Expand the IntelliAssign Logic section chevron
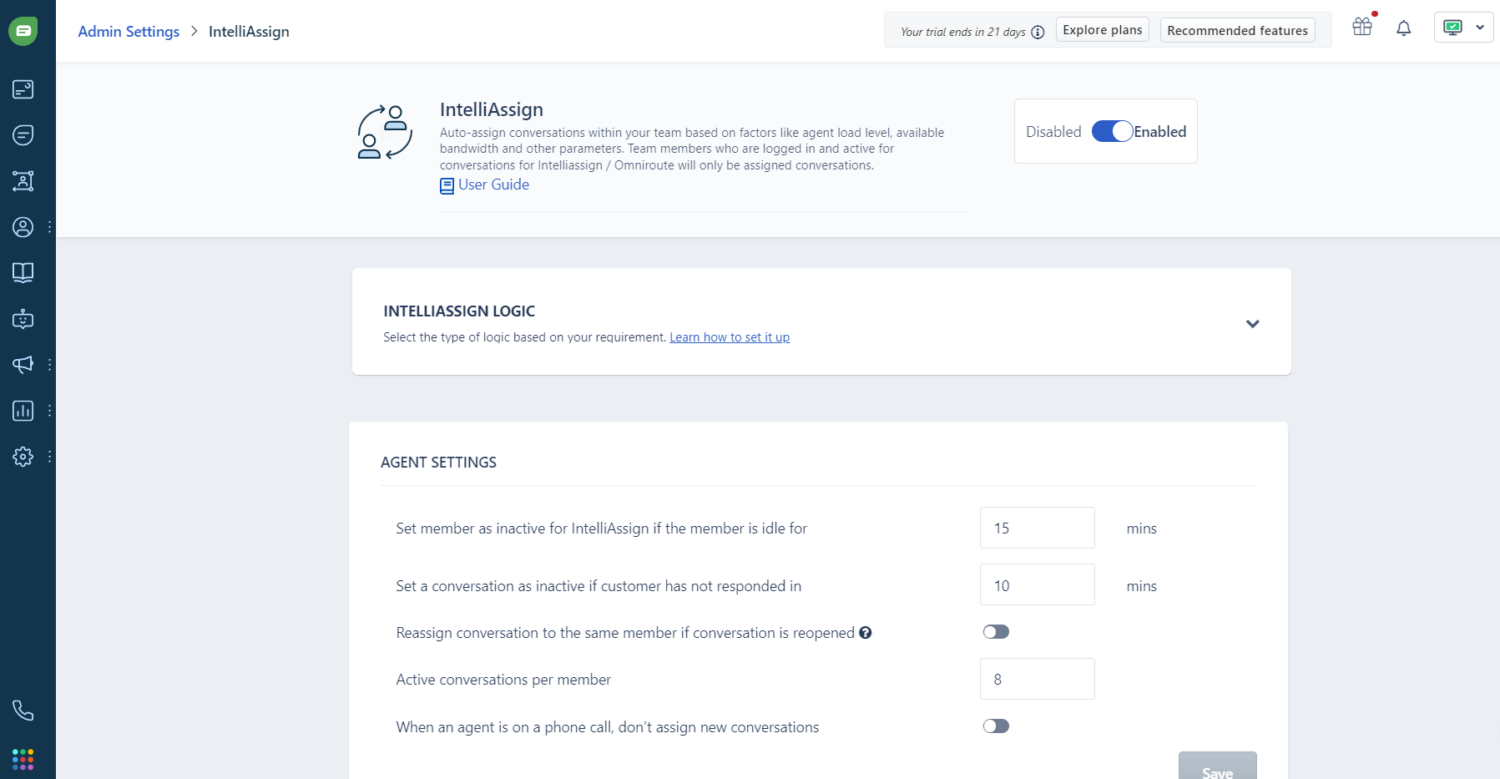1500x779 pixels. pos(1252,324)
